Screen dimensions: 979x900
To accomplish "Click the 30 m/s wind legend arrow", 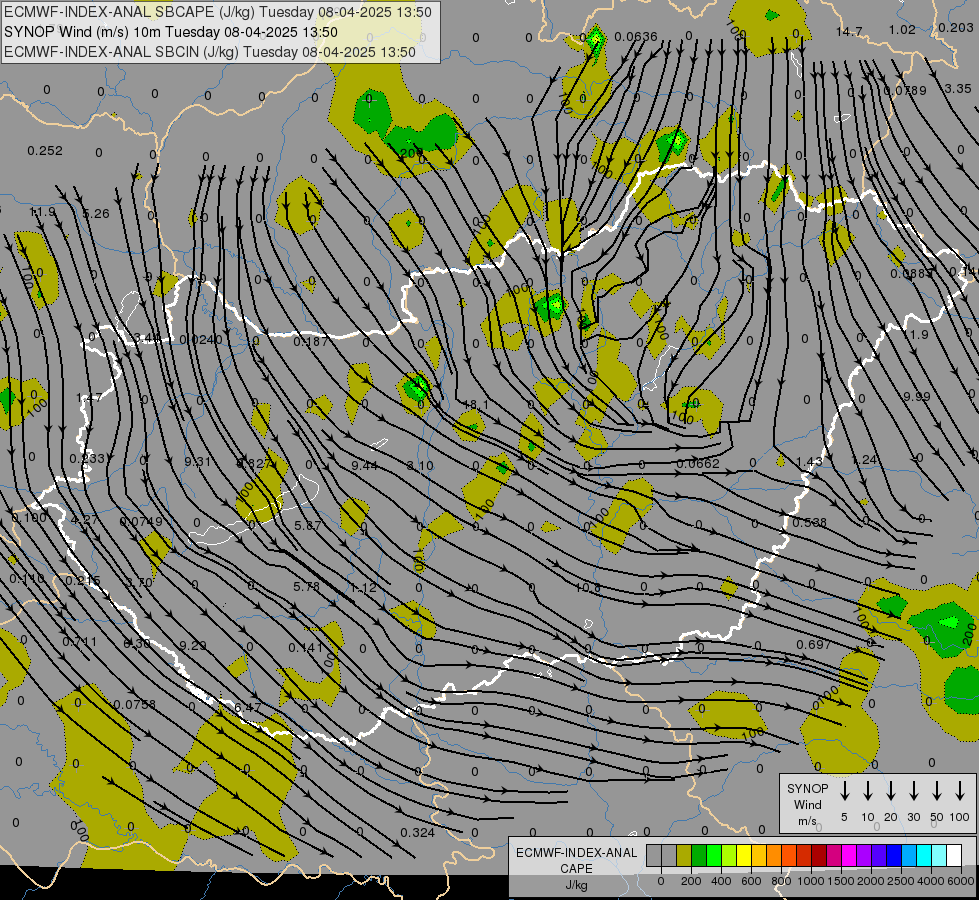I will pyautogui.click(x=913, y=791).
